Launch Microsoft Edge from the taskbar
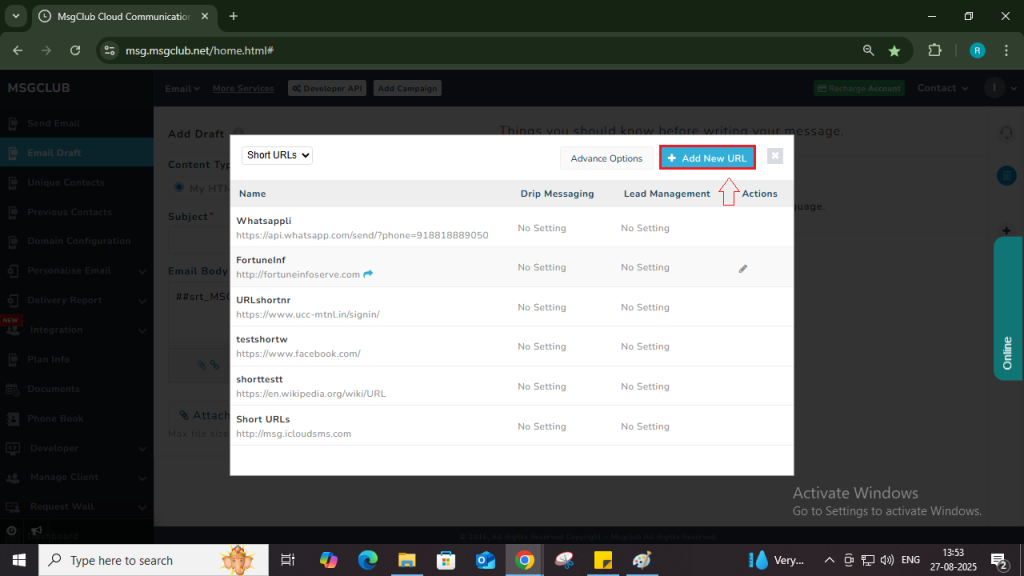1024x576 pixels. pyautogui.click(x=368, y=560)
